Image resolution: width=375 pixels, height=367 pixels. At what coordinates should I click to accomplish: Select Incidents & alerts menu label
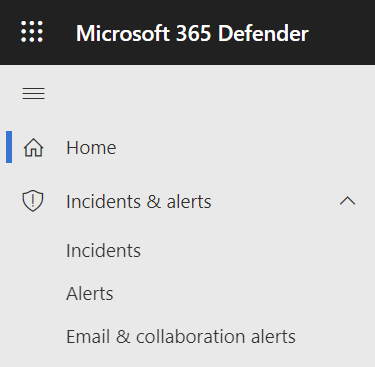point(139,201)
